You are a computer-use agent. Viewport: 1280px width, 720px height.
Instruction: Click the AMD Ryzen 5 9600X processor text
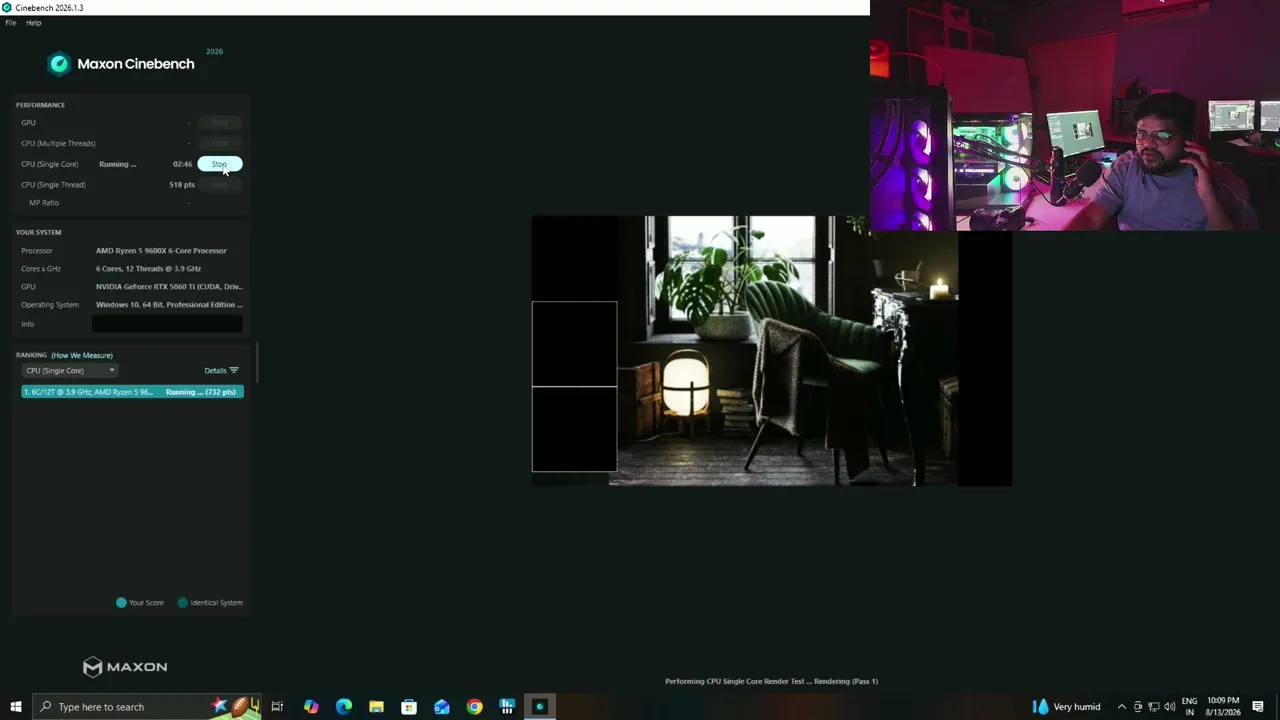tap(161, 251)
